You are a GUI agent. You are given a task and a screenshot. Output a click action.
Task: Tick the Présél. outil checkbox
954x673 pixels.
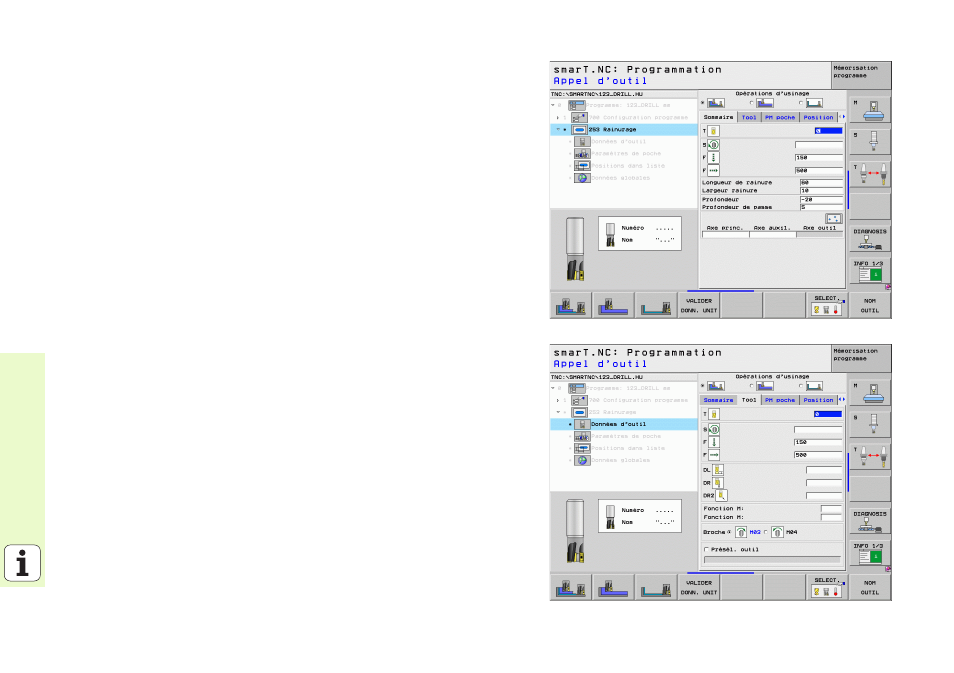[706, 549]
